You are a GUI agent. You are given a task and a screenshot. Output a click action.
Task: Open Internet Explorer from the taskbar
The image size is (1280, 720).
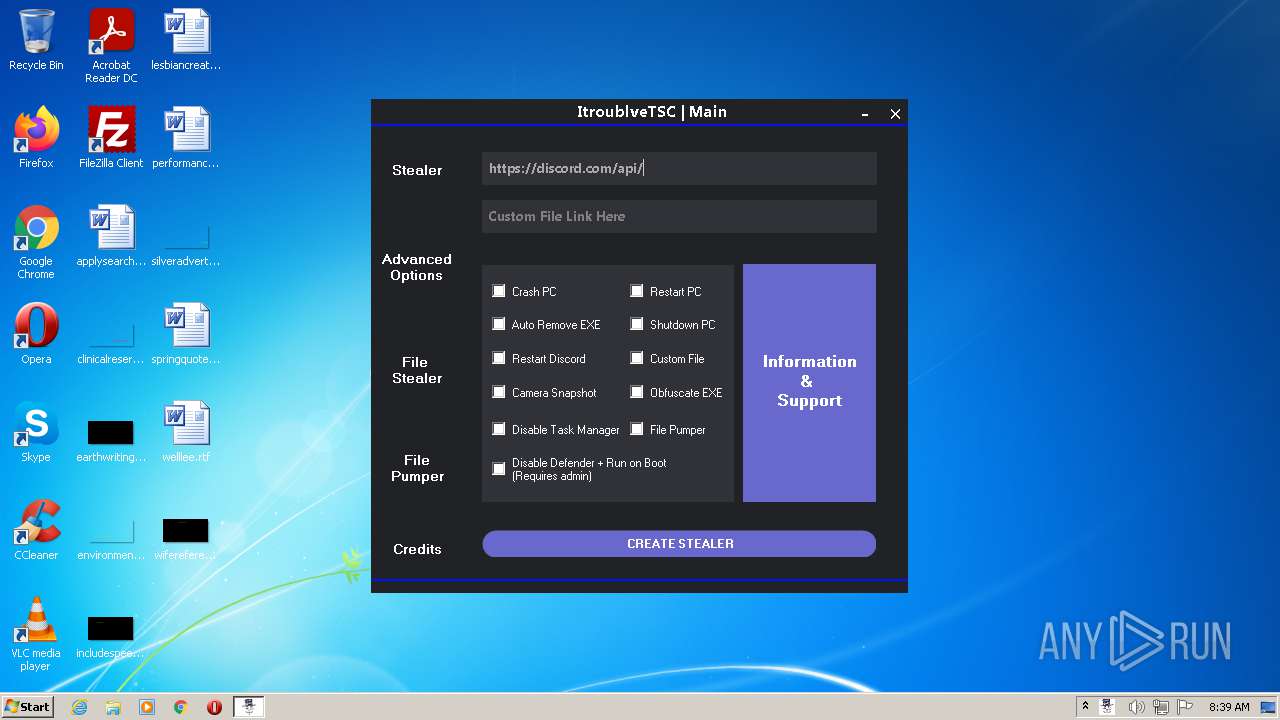tap(80, 707)
